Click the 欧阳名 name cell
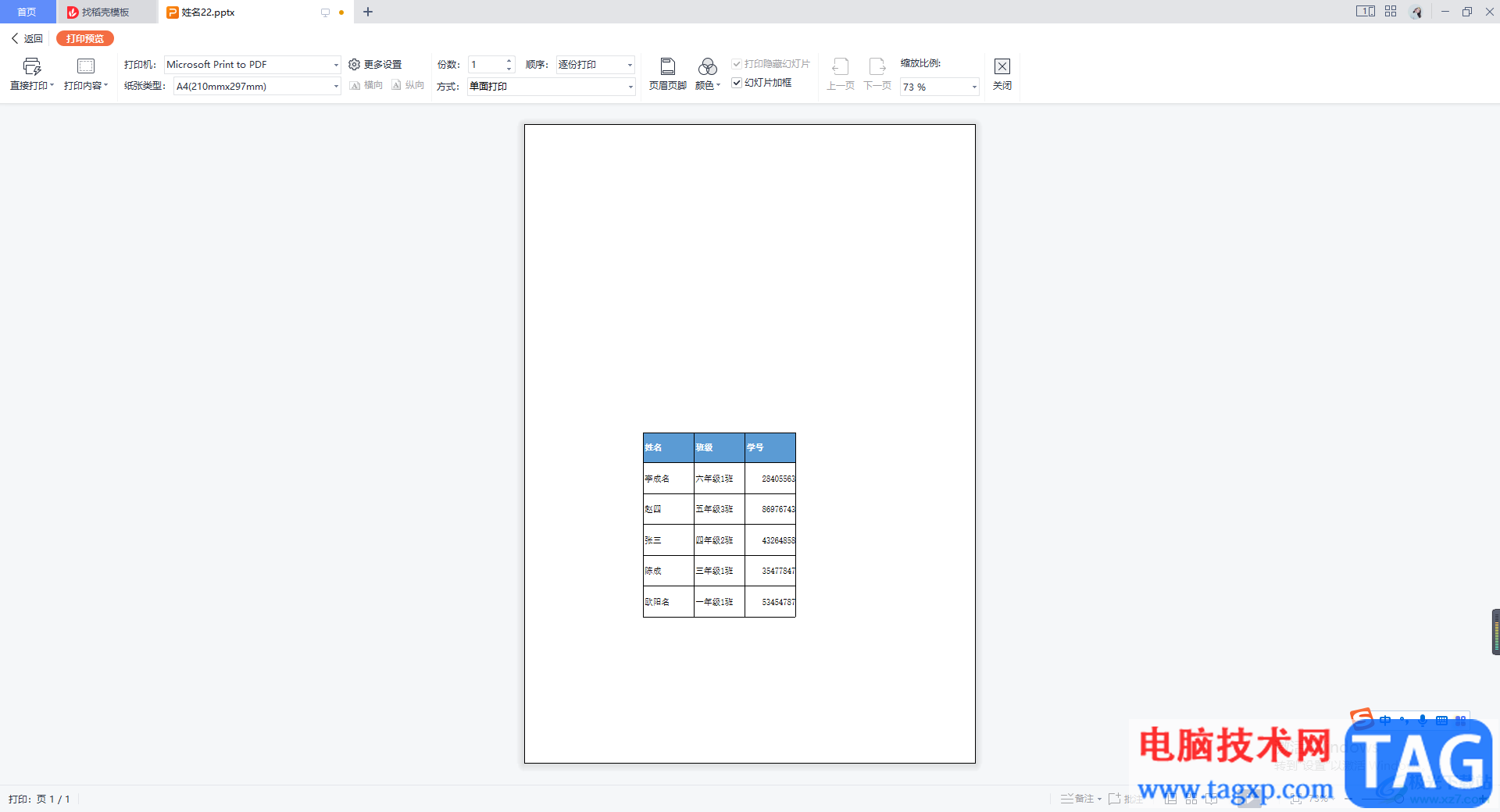The width and height of the screenshot is (1500, 812). click(669, 602)
